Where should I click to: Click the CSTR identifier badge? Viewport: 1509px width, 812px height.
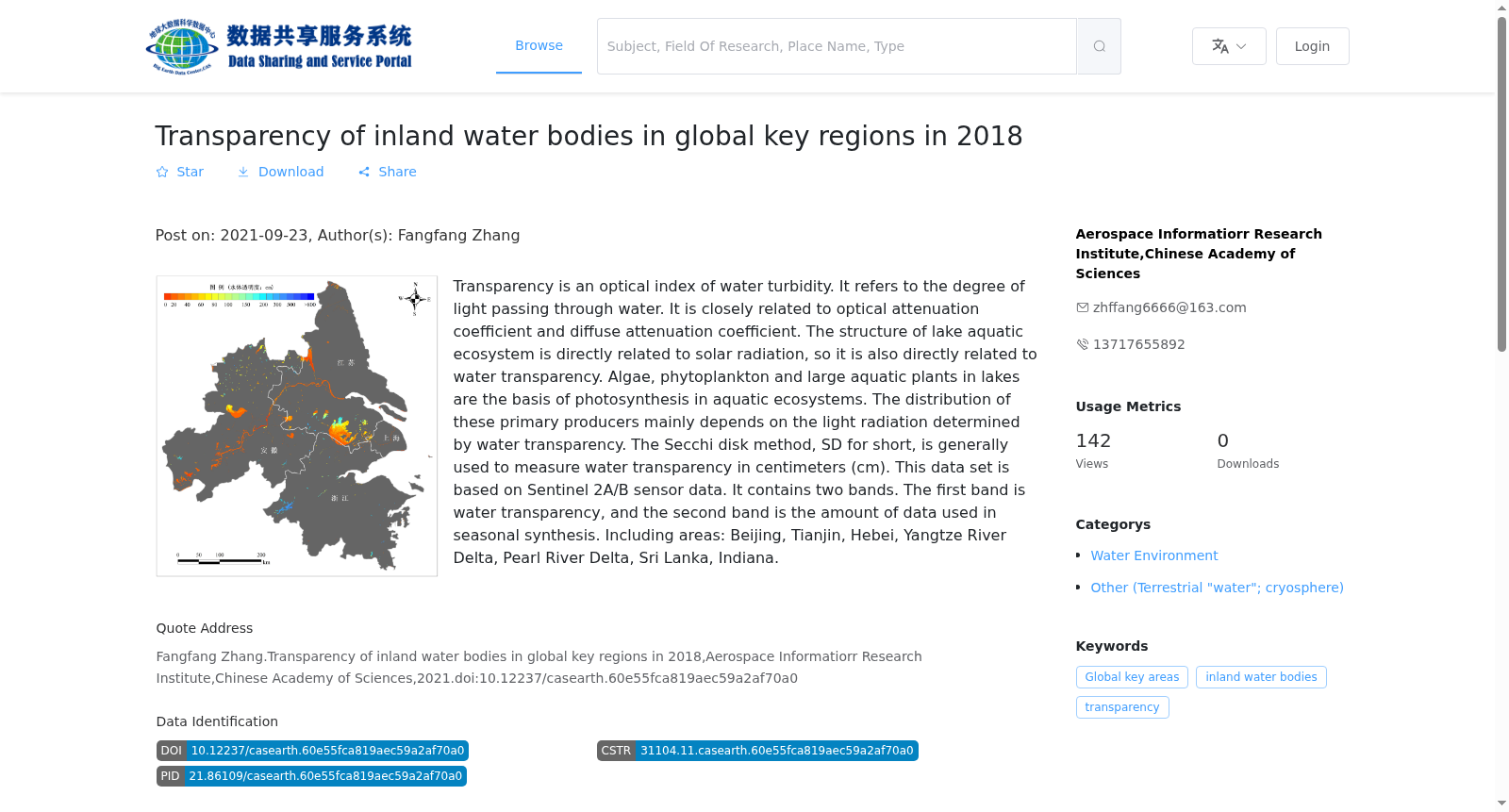[x=757, y=751]
